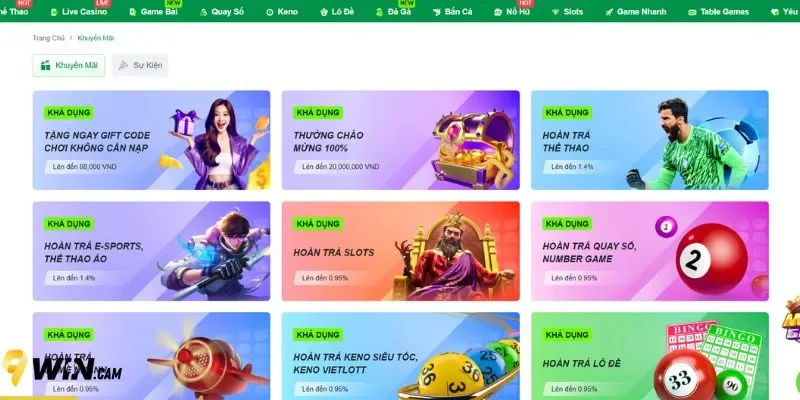Viewport: 800px width, 400px height.
Task: Open the gift code no-deposit promotion
Action: pyautogui.click(x=152, y=140)
